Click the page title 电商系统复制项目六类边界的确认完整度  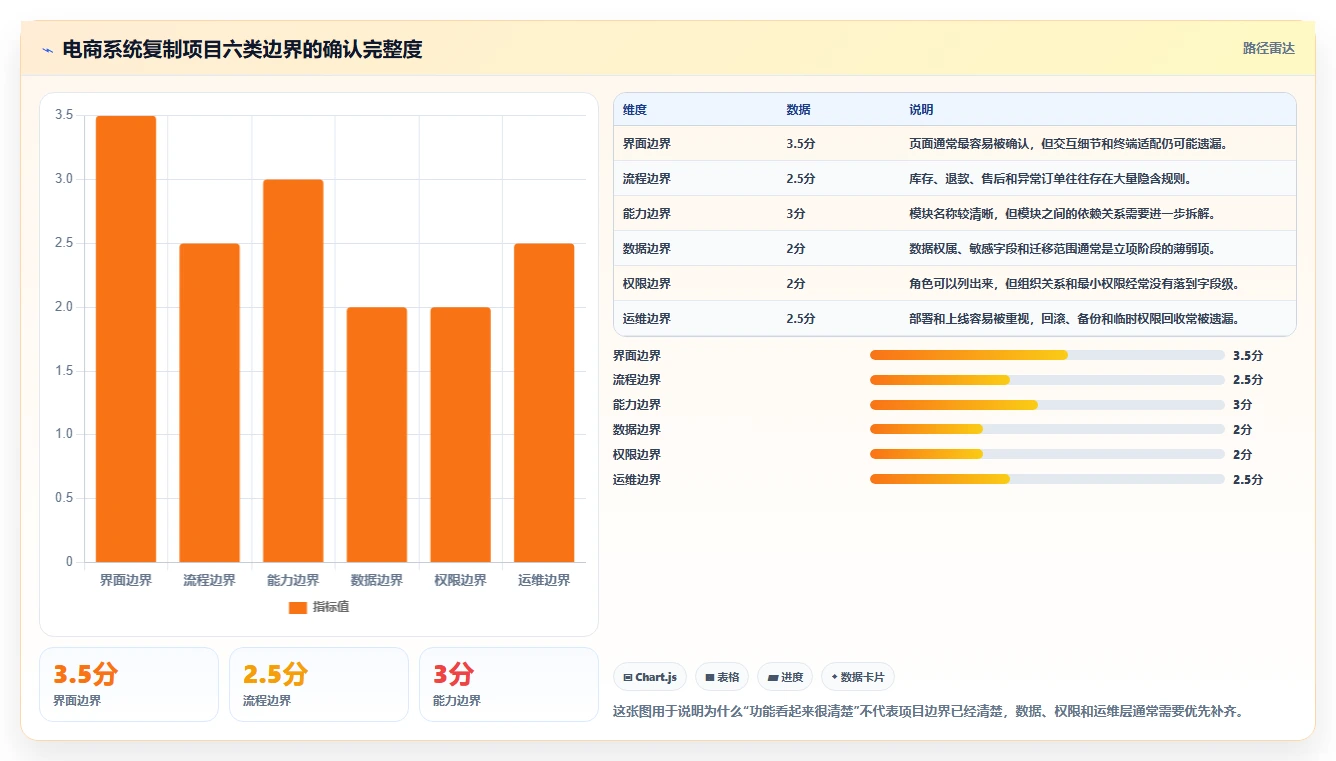(242, 49)
